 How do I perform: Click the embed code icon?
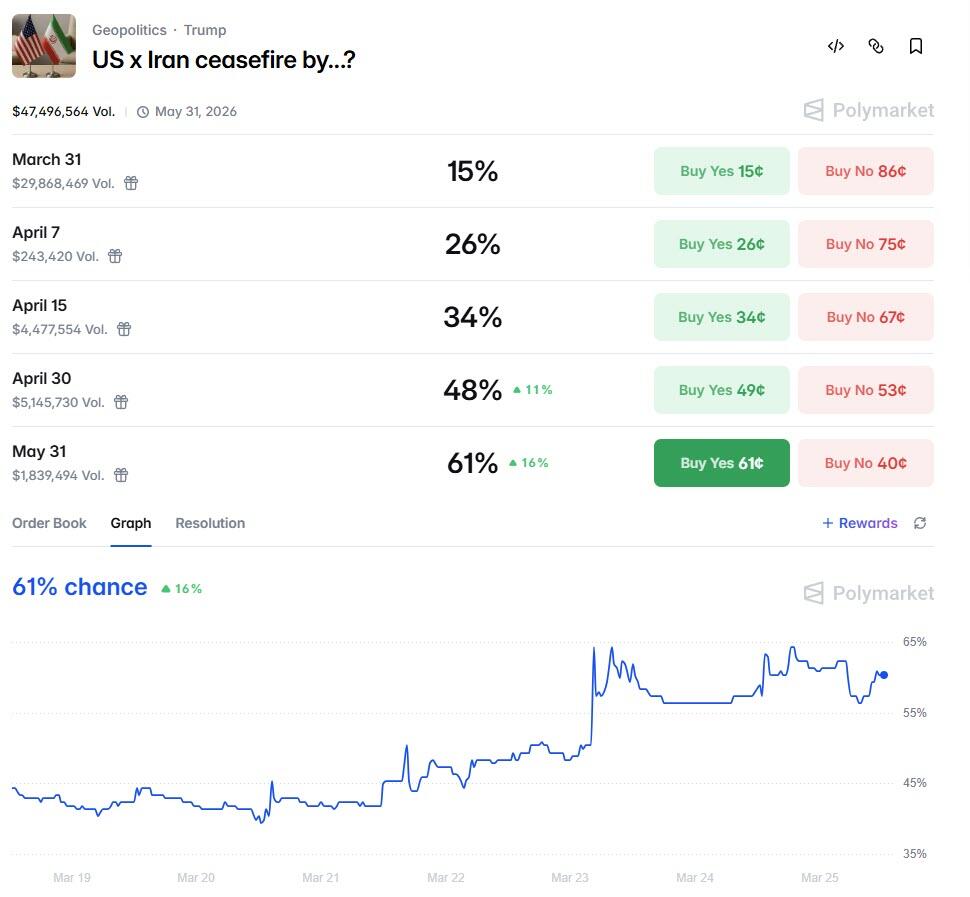point(836,46)
